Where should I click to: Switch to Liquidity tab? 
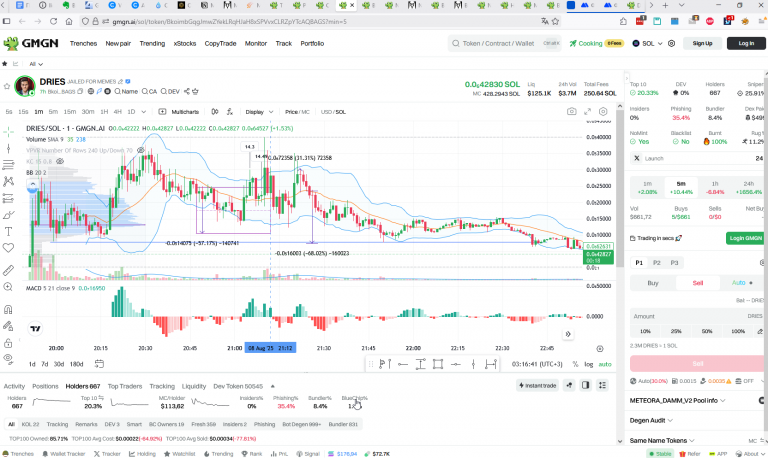pyautogui.click(x=194, y=386)
